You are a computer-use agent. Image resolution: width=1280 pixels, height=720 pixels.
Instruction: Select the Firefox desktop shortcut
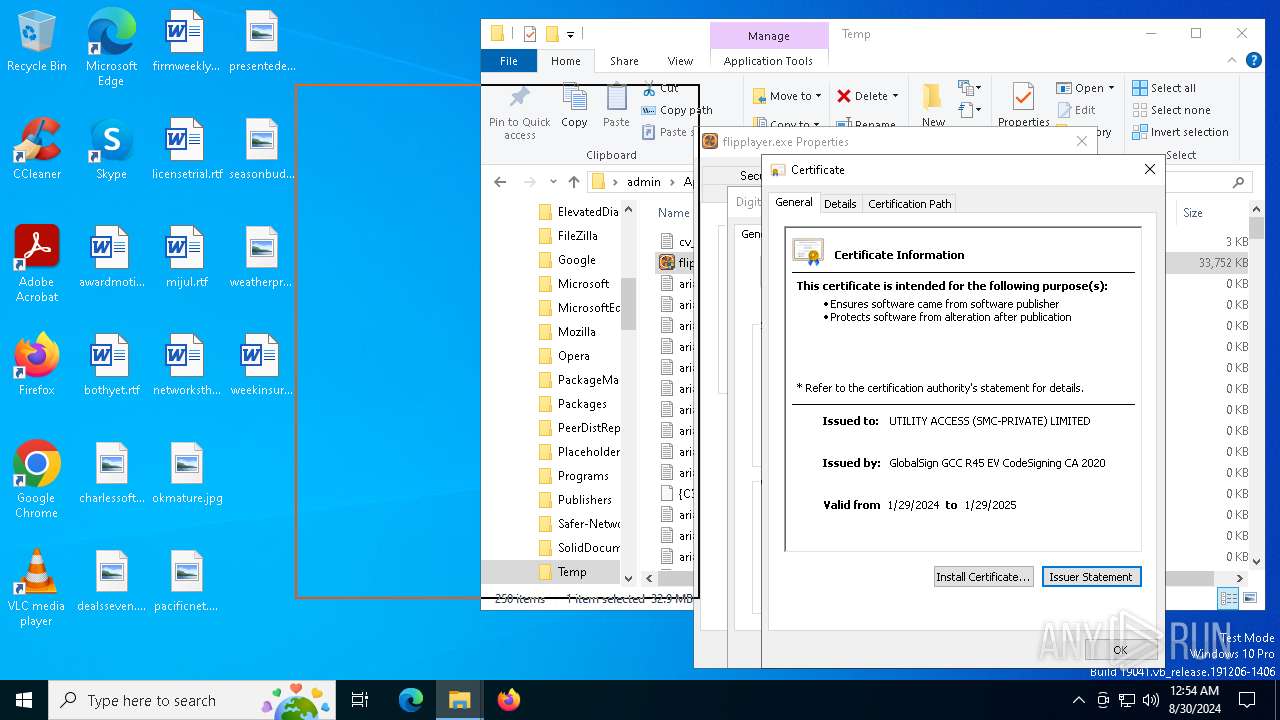[36, 365]
